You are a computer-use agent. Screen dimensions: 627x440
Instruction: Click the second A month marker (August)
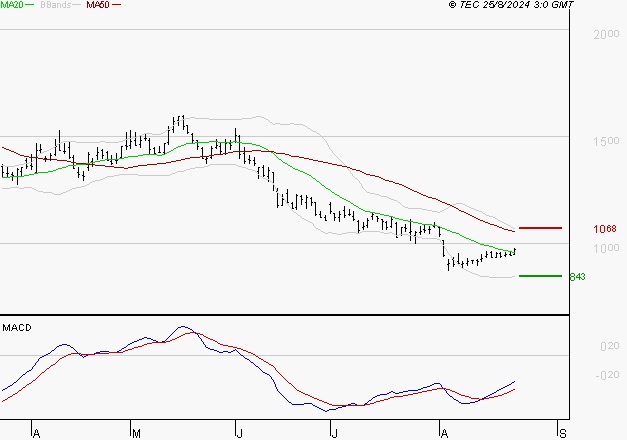click(x=444, y=434)
